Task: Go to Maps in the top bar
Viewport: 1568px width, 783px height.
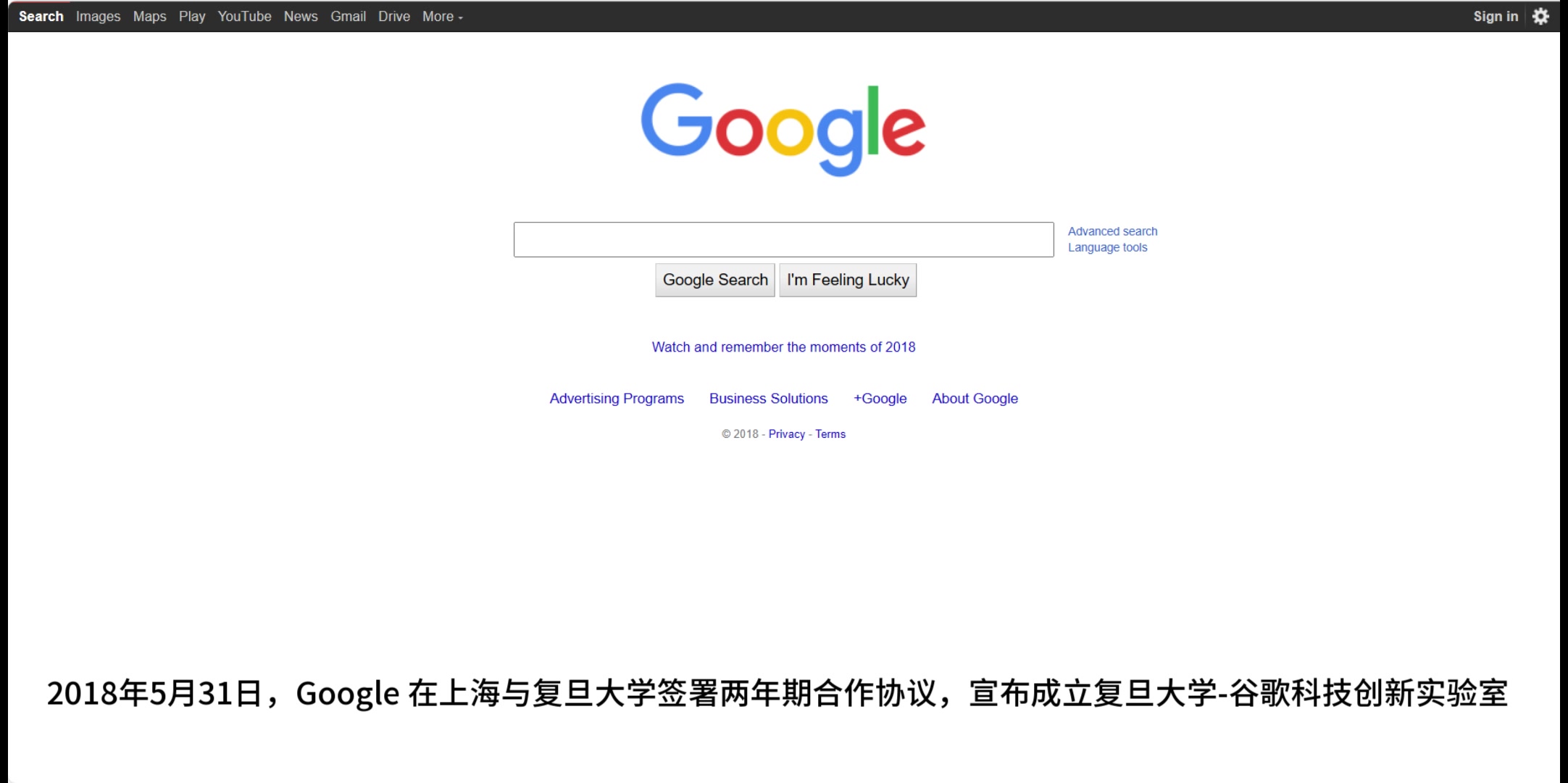Action: [x=149, y=16]
